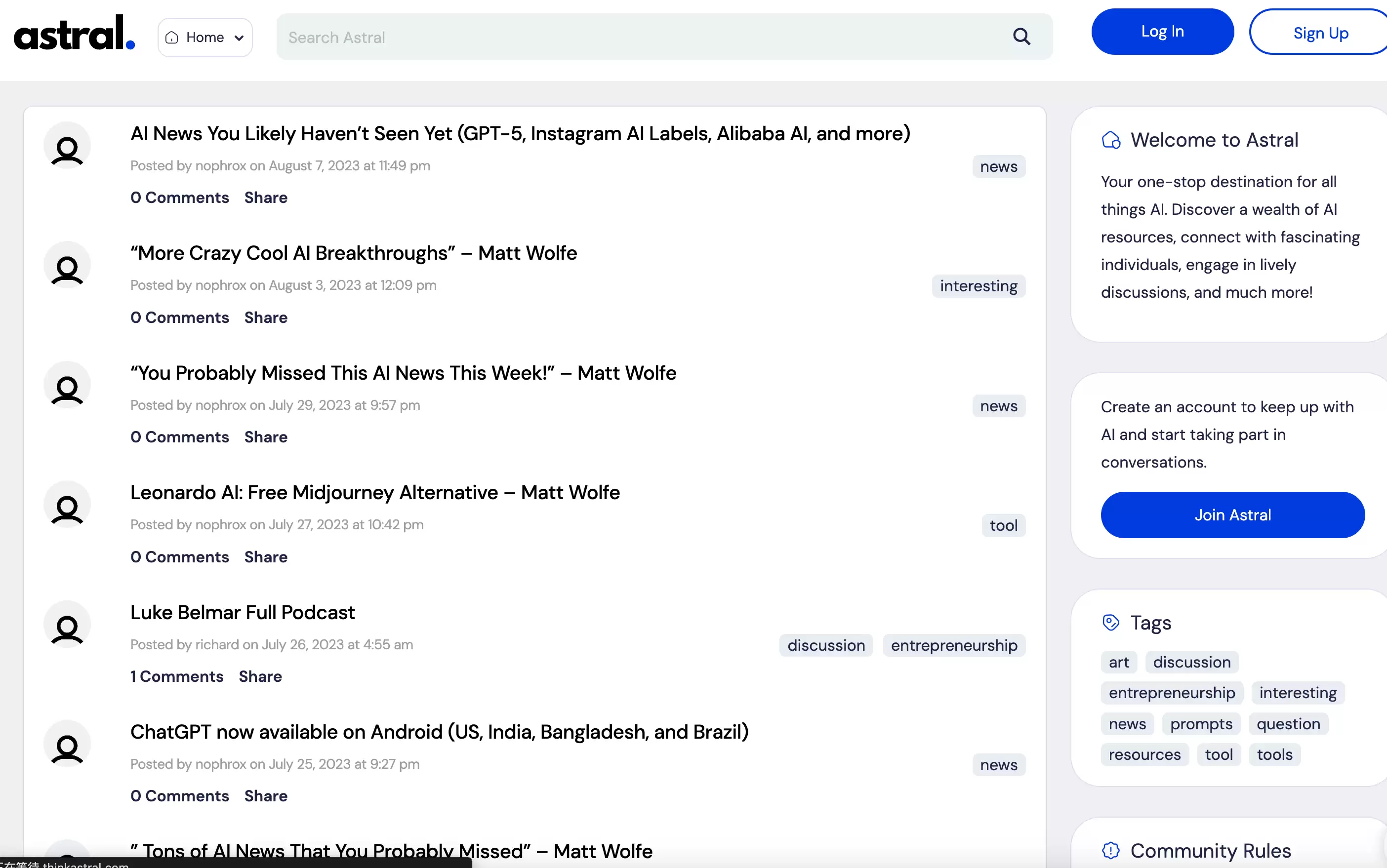1387x868 pixels.
Task: Click avatar icon of Leonardo AI post
Action: (x=67, y=505)
